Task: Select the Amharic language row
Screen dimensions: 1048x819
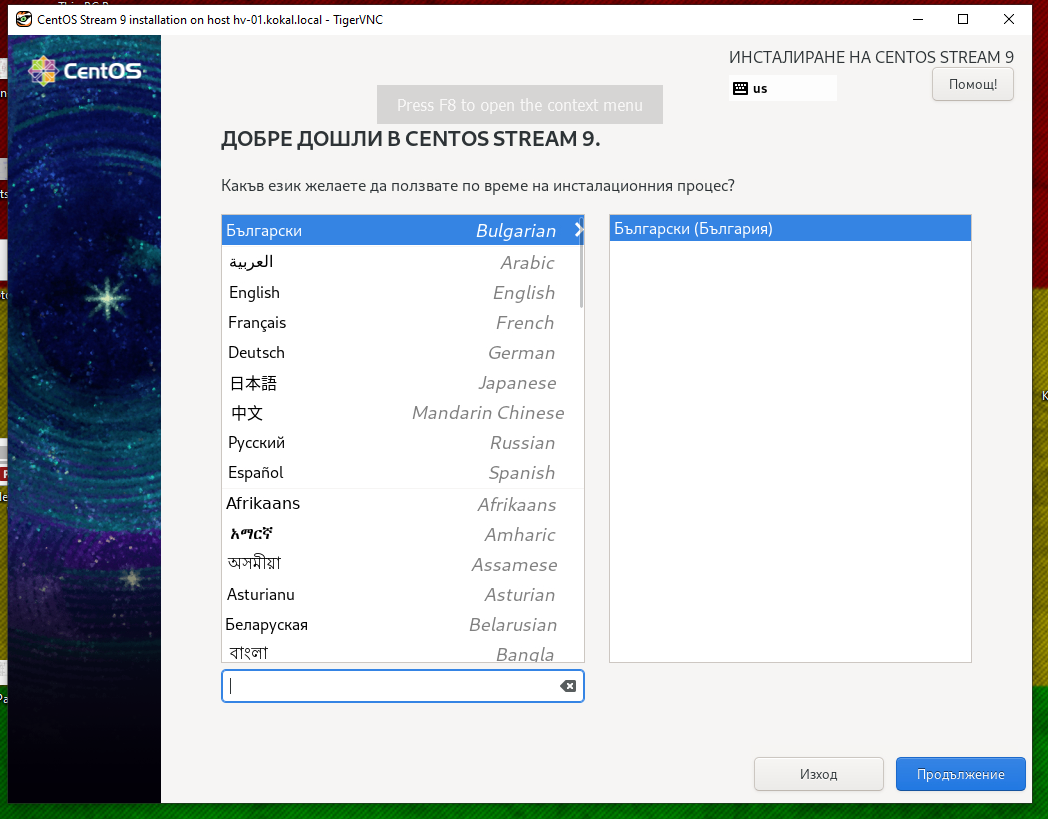Action: coord(402,534)
